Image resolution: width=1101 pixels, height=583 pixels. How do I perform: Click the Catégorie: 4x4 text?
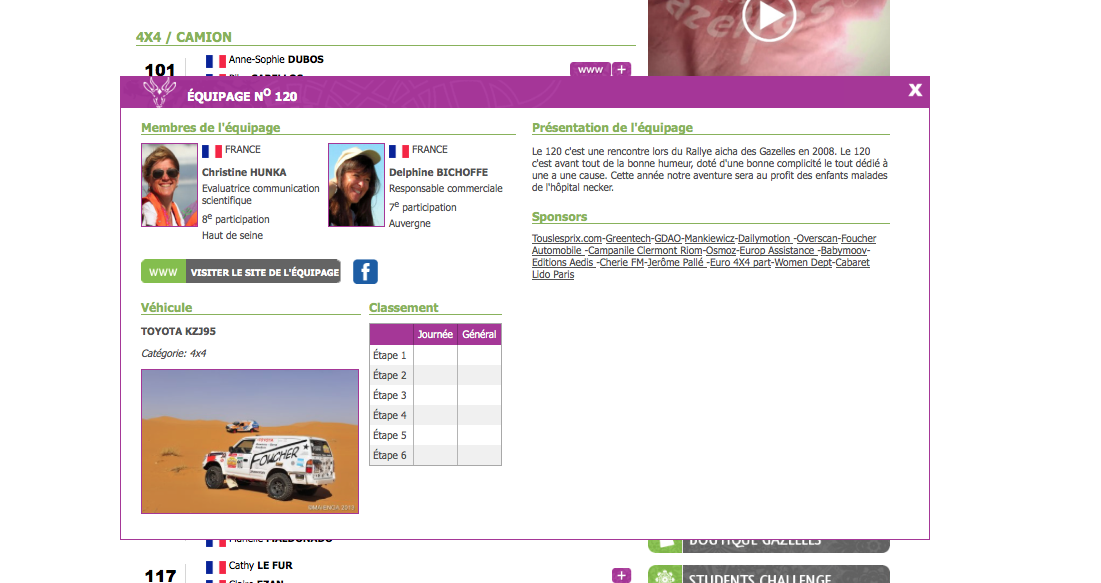click(173, 353)
